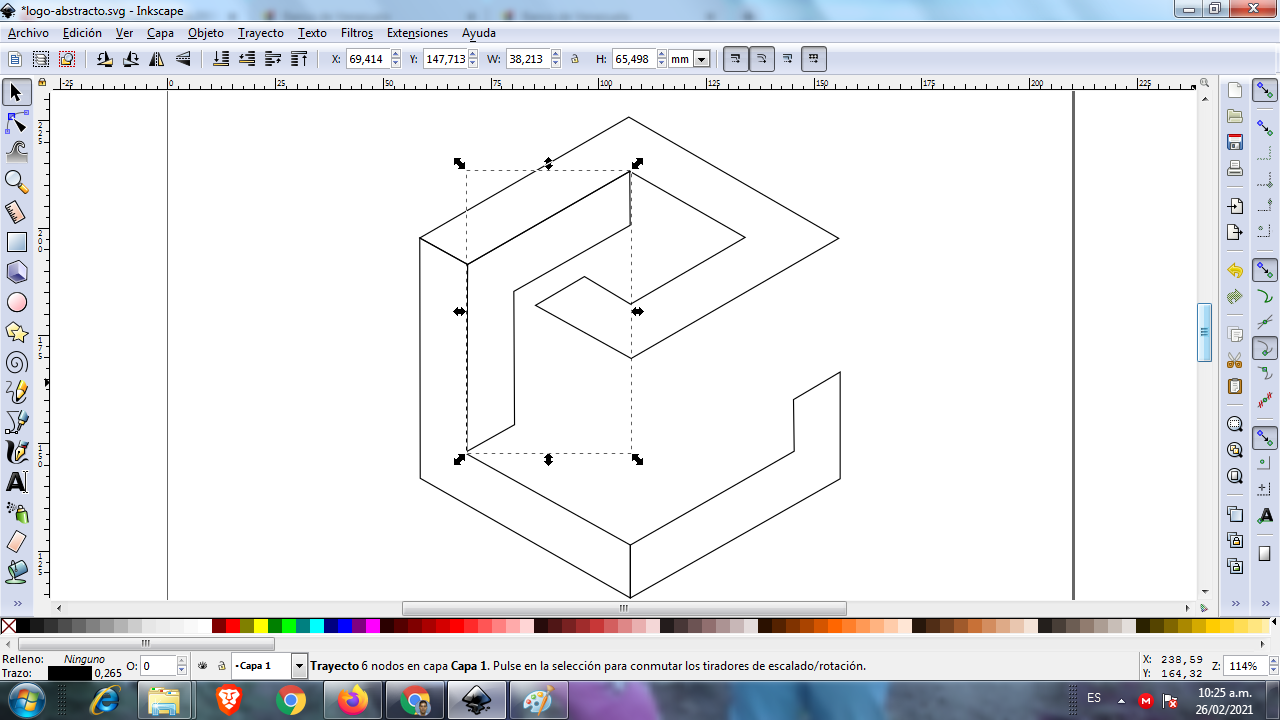The height and width of the screenshot is (720, 1280).
Task: Select the Ellipse circle tool
Action: point(16,302)
